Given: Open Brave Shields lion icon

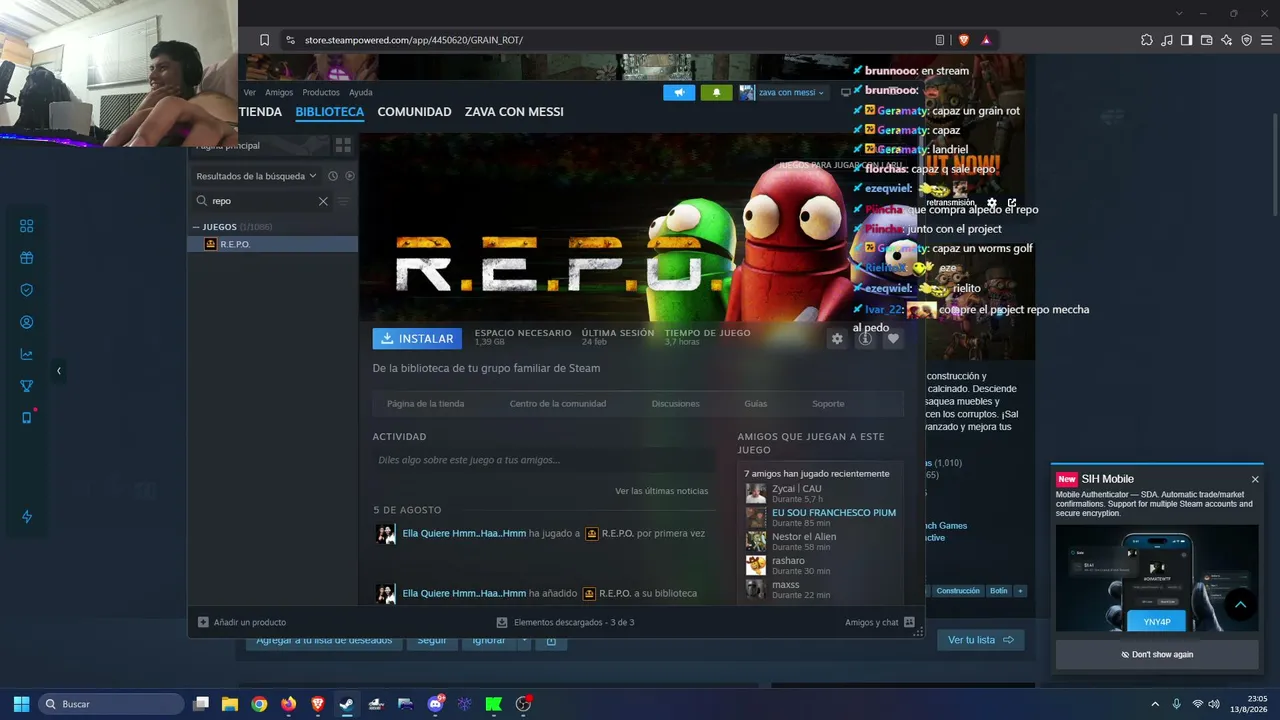Looking at the screenshot, I should point(964,40).
